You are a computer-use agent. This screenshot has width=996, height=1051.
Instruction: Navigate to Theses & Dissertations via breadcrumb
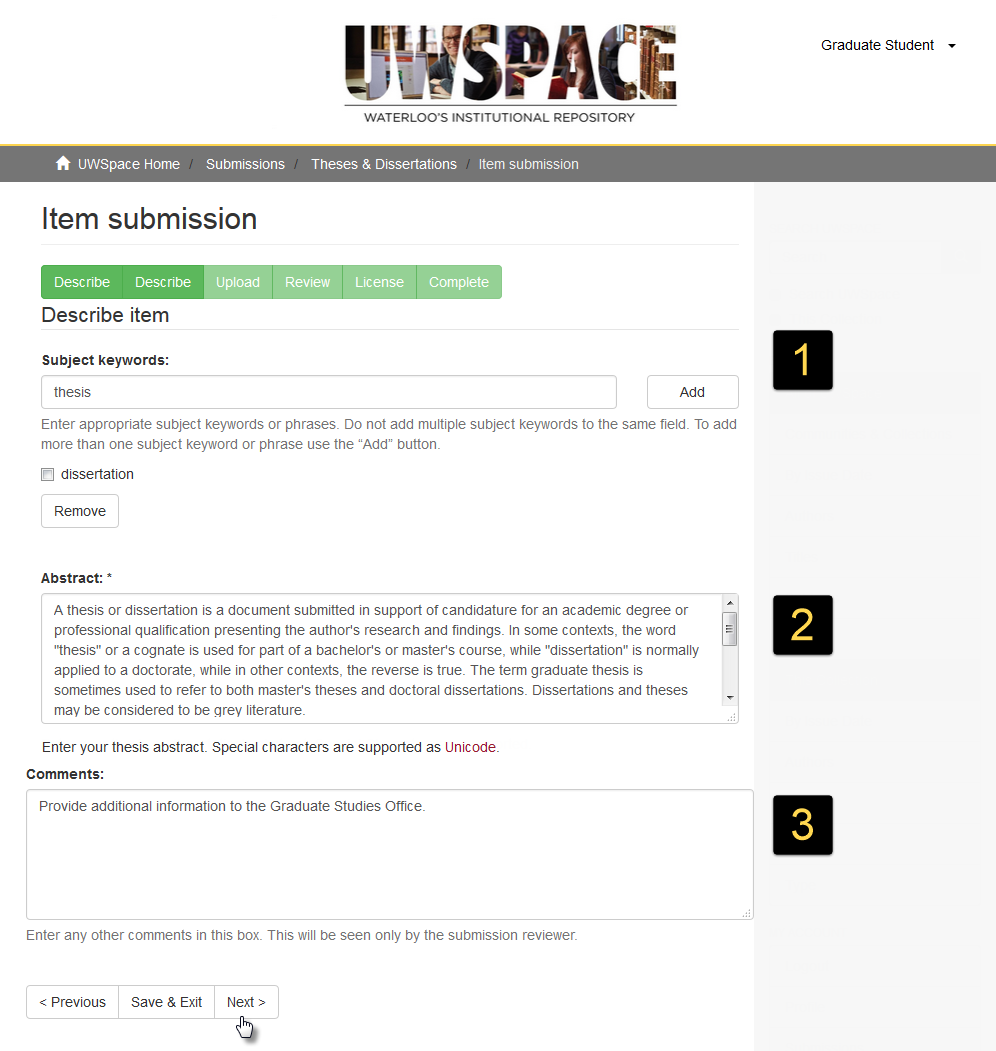(x=384, y=163)
